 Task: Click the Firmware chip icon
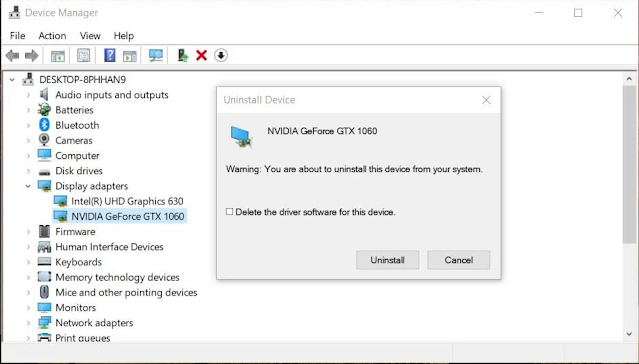point(44,232)
